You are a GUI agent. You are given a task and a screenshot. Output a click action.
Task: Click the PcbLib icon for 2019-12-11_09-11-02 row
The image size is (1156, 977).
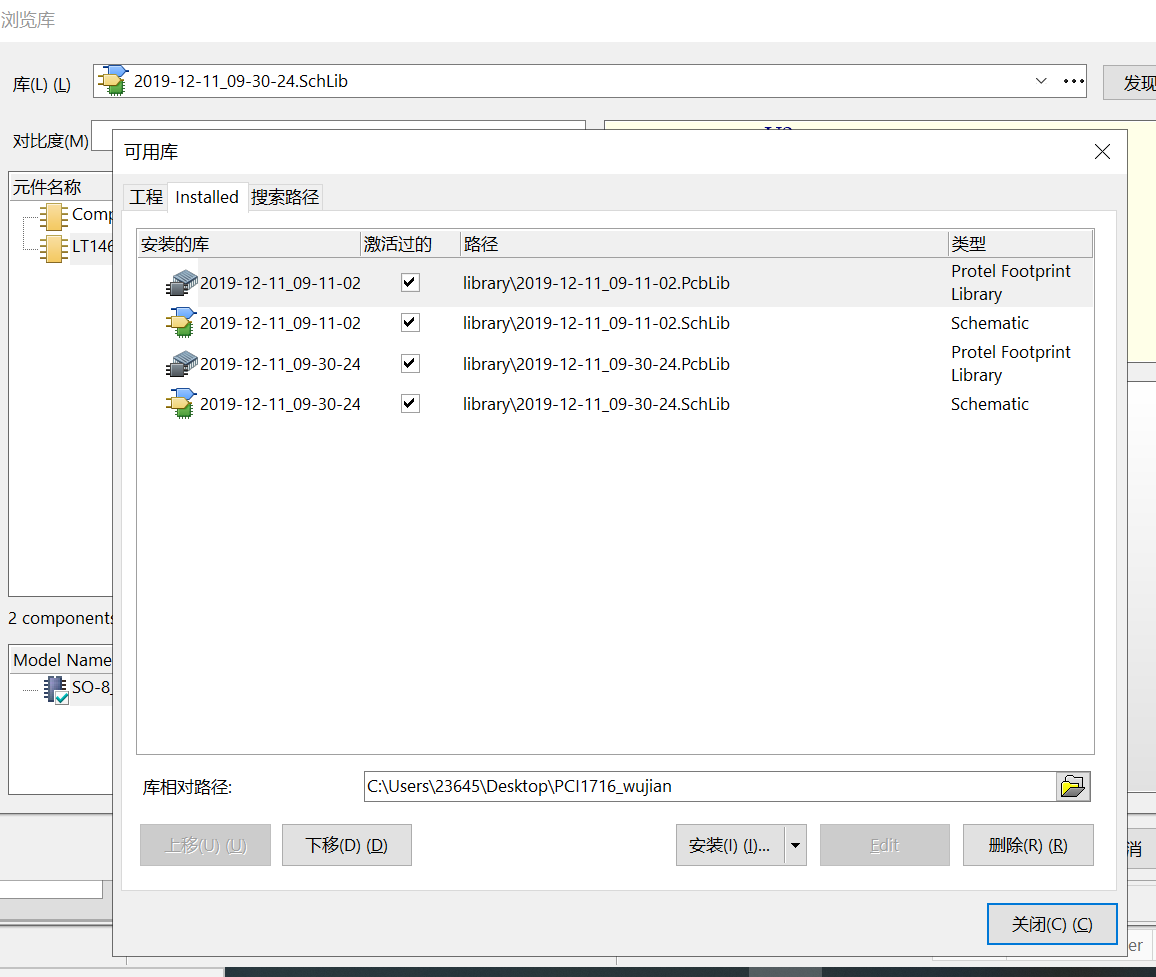coord(181,282)
